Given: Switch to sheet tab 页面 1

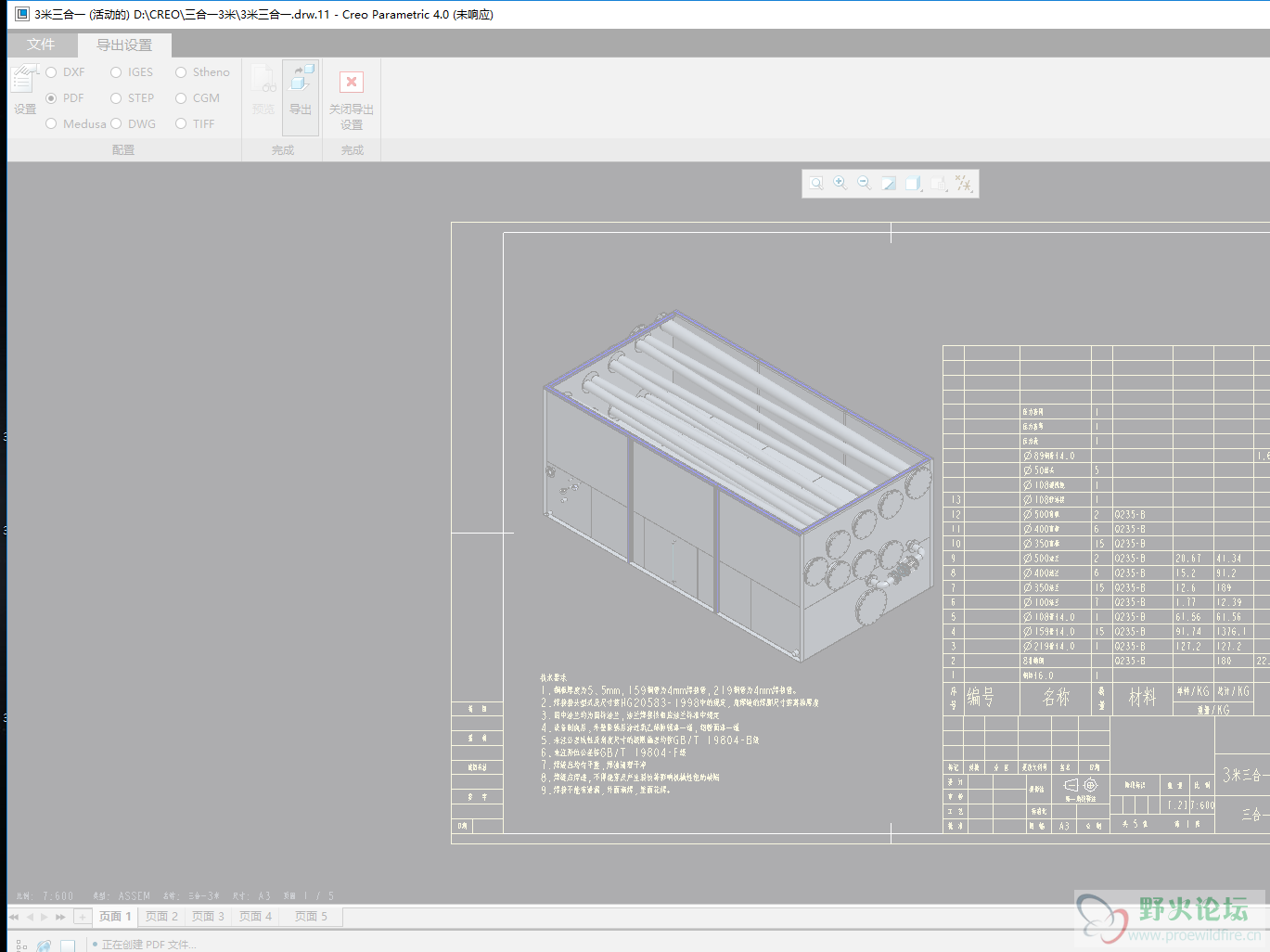Looking at the screenshot, I should [x=115, y=917].
